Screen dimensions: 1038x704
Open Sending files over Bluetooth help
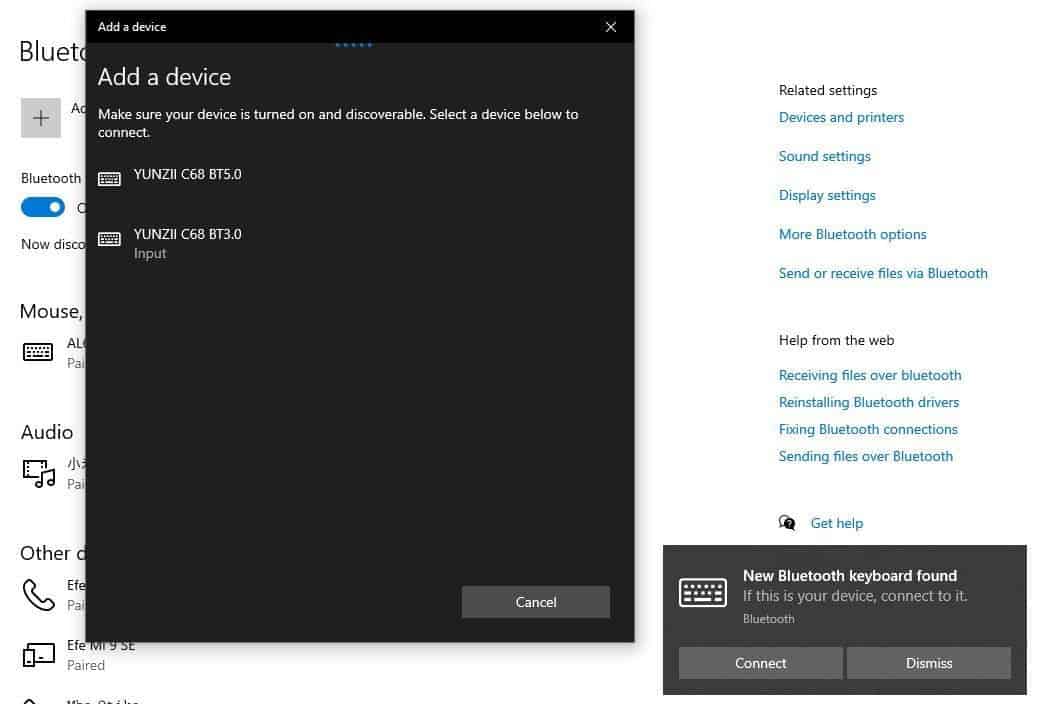(x=866, y=456)
